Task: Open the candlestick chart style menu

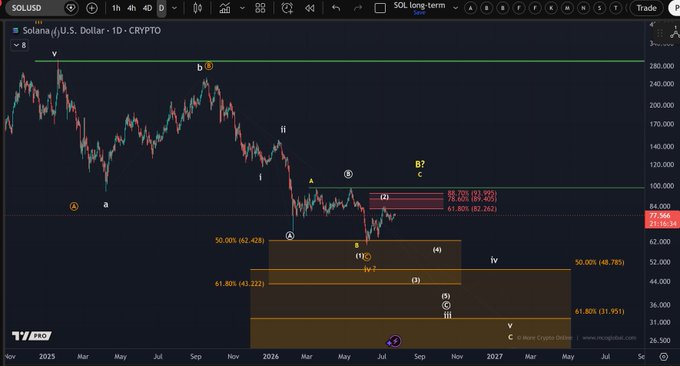Action: coord(198,8)
